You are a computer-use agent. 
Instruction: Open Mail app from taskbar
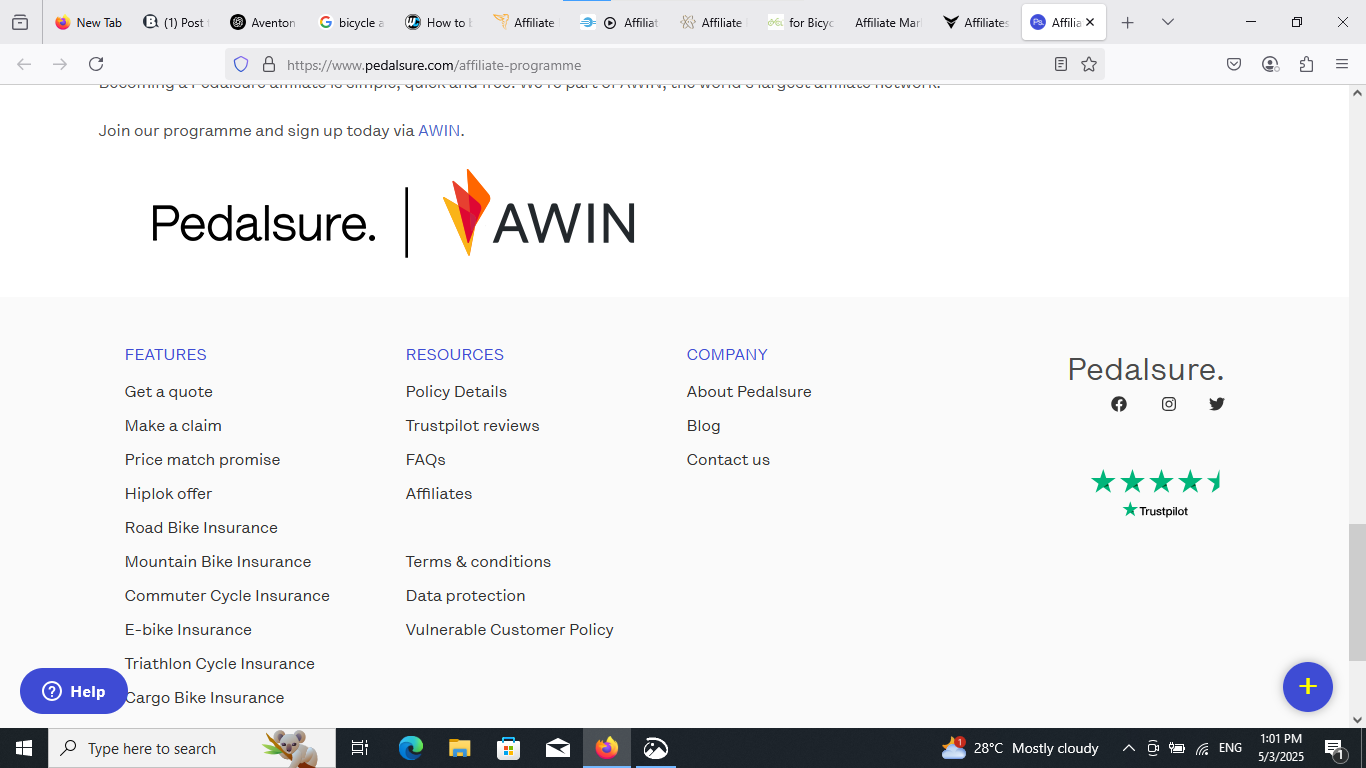pos(557,748)
